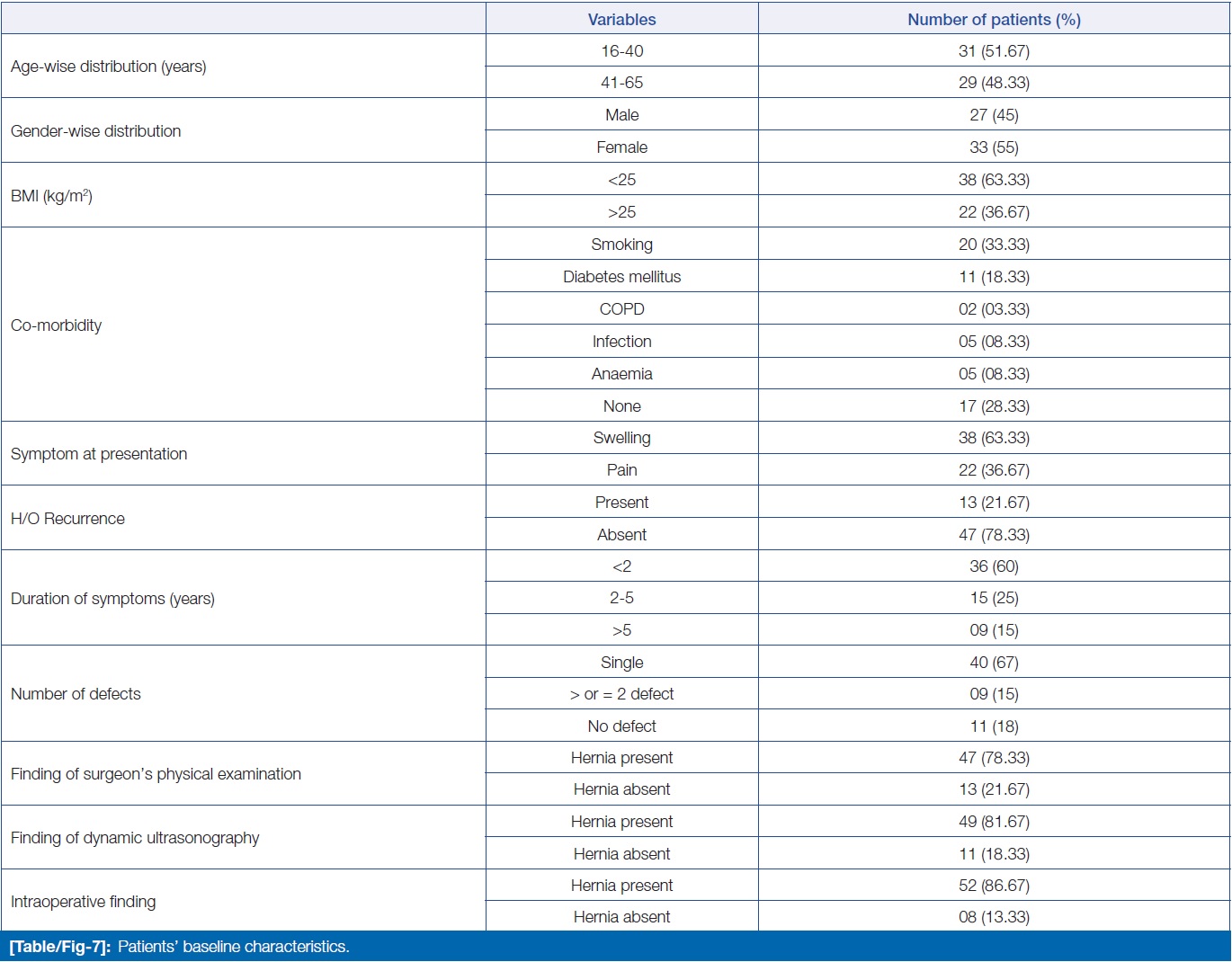Click the value '27 (45)'
The width and height of the screenshot is (1232, 962).
[x=994, y=115]
